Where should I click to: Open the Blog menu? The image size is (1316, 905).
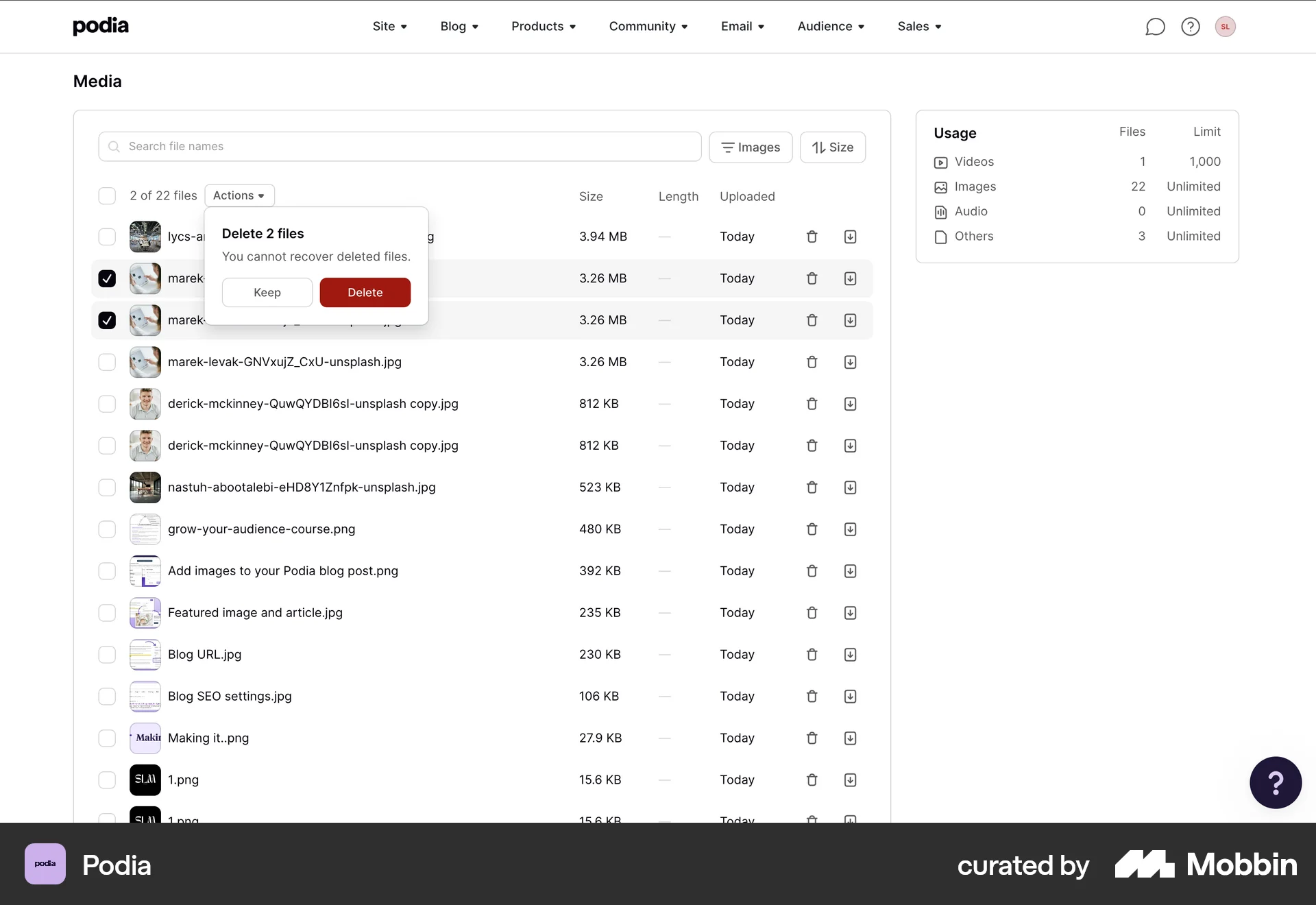pos(459,26)
